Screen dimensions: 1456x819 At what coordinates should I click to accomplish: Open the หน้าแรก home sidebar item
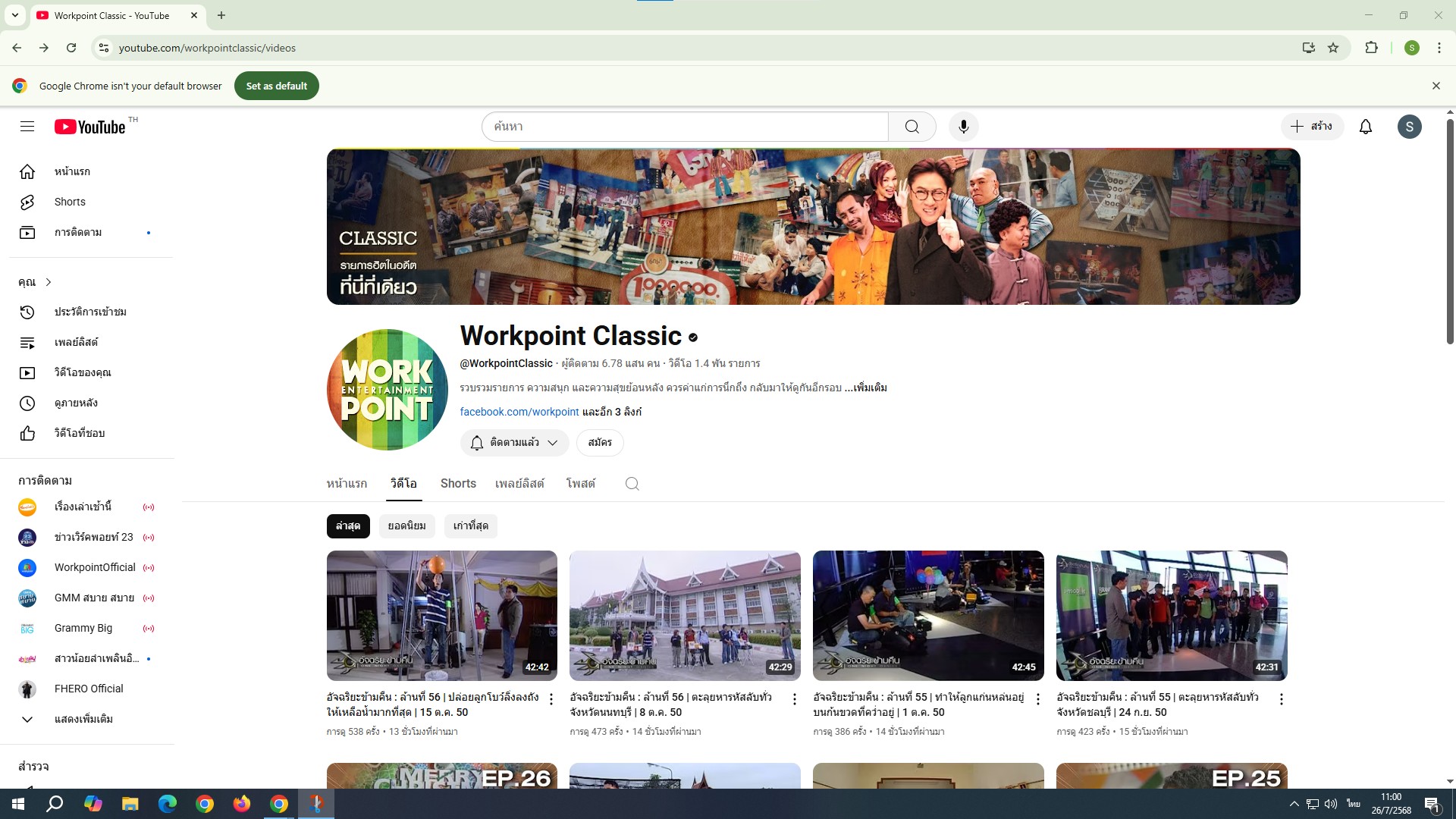[91, 171]
